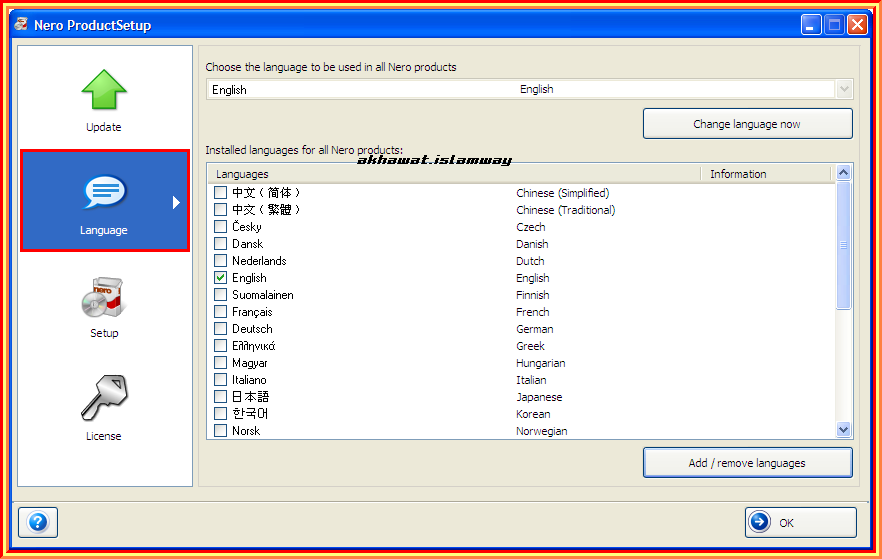The width and height of the screenshot is (882, 559).
Task: Open the Update section green arrow icon
Action: click(x=104, y=89)
